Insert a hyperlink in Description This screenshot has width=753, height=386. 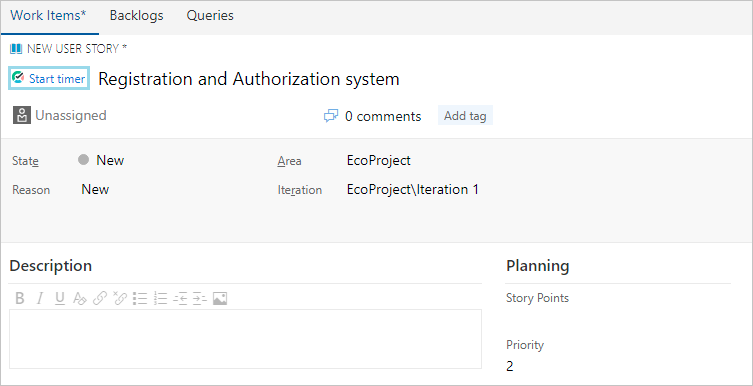99,298
